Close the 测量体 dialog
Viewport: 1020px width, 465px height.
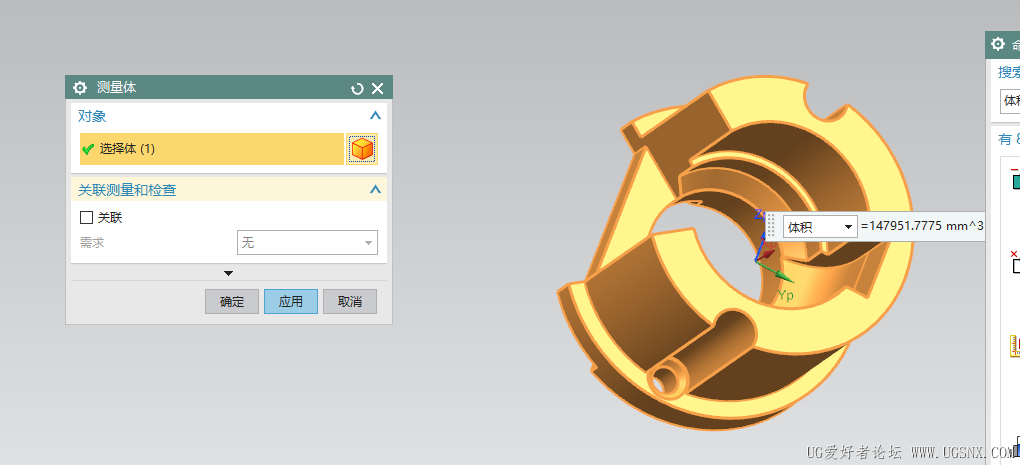click(x=377, y=88)
